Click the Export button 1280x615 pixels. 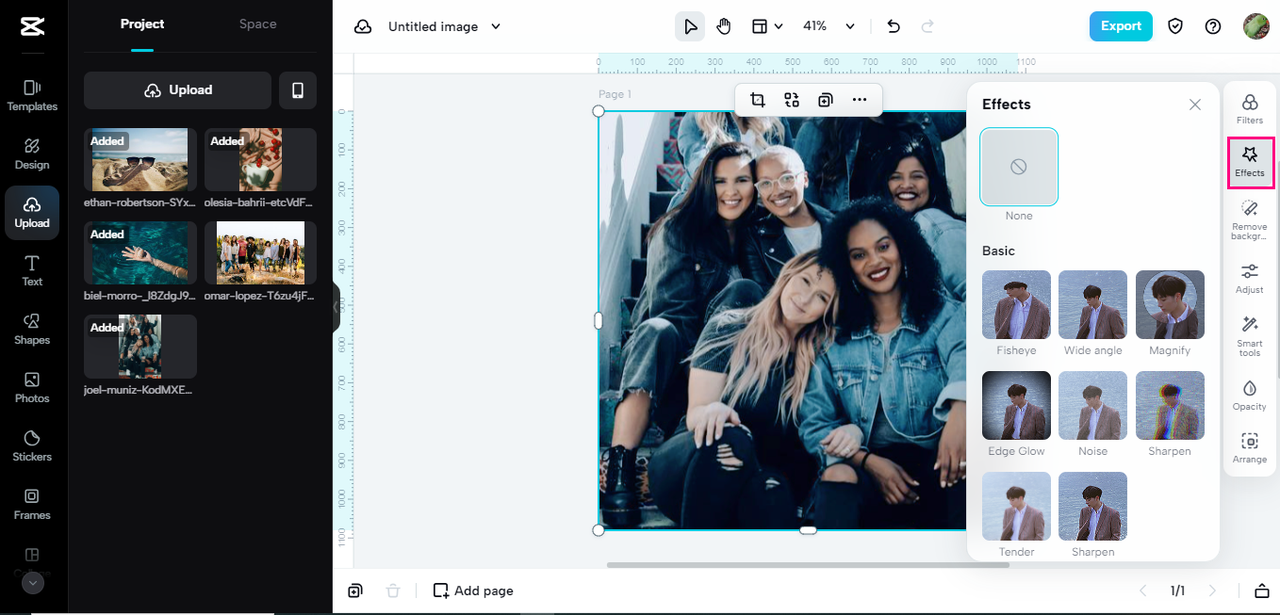(1121, 26)
